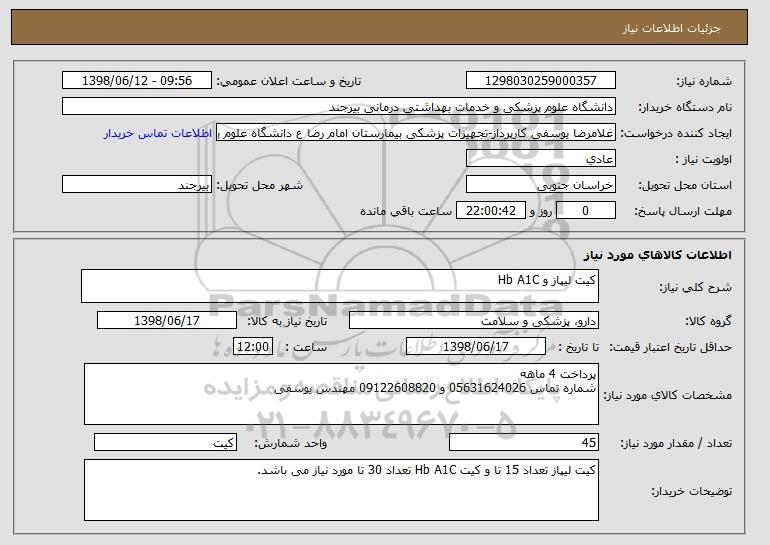
Task: Click the شماره نیاز label
Action: 704,81
